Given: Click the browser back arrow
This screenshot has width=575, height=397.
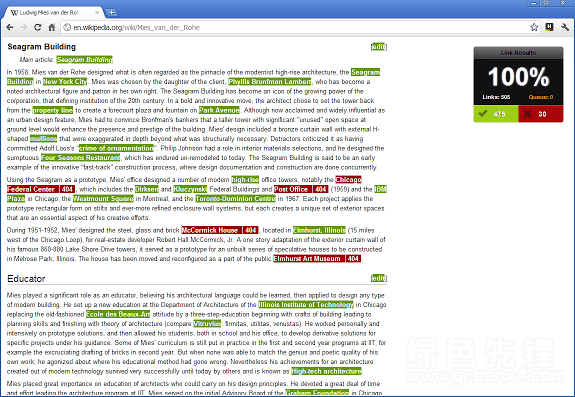Looking at the screenshot, I should click(x=10, y=27).
